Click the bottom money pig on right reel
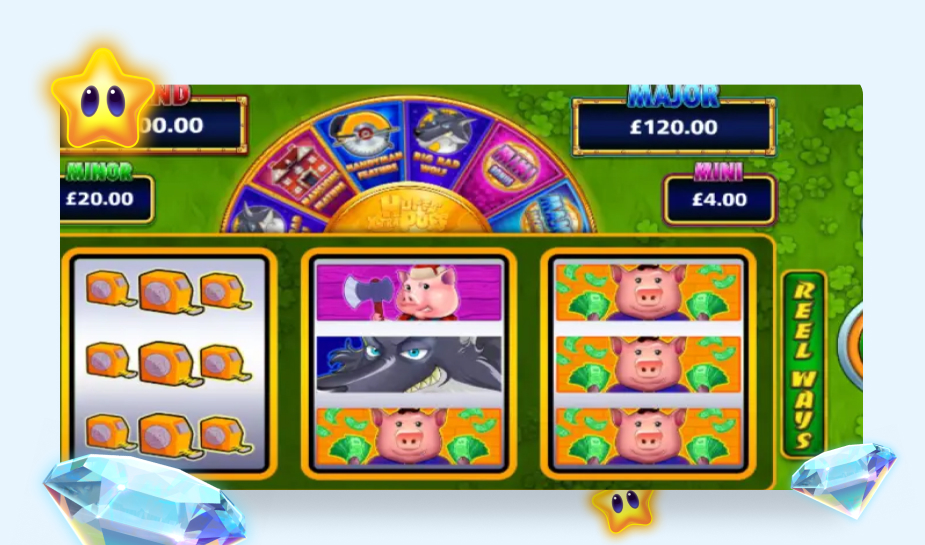The width and height of the screenshot is (925, 545). tap(648, 436)
